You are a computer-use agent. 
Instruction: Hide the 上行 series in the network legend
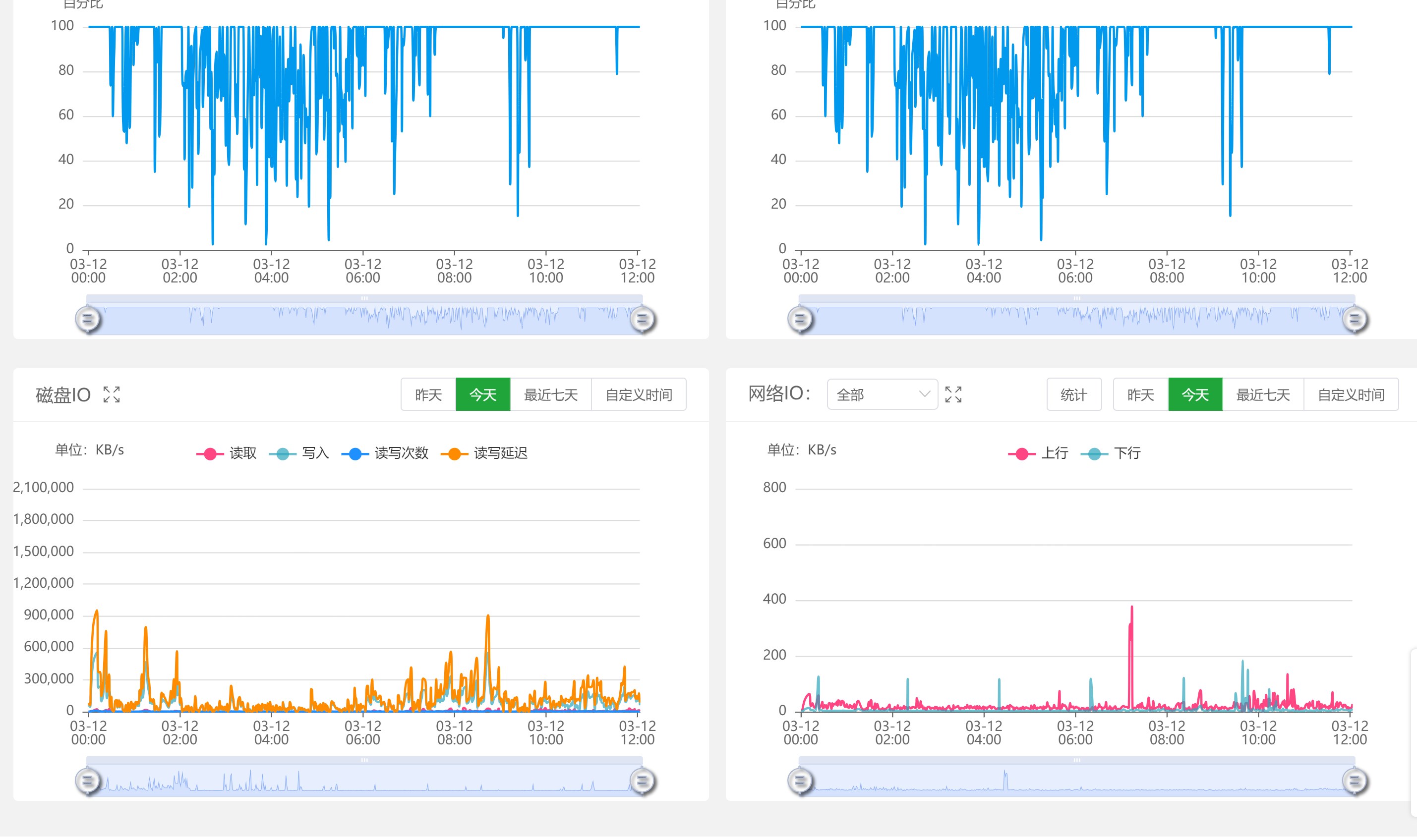click(x=1038, y=453)
